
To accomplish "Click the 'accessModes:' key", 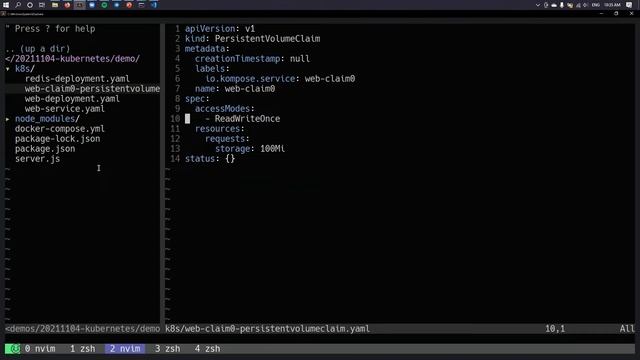I will 224,109.
